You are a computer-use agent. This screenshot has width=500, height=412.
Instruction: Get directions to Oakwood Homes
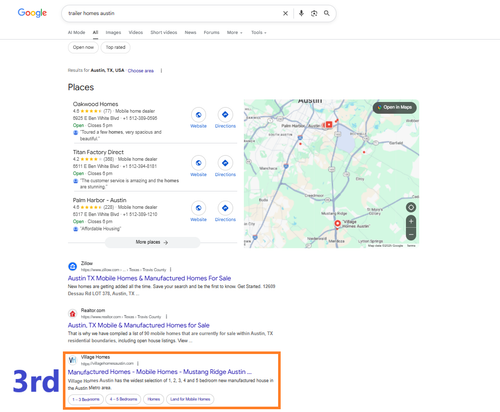tap(225, 115)
